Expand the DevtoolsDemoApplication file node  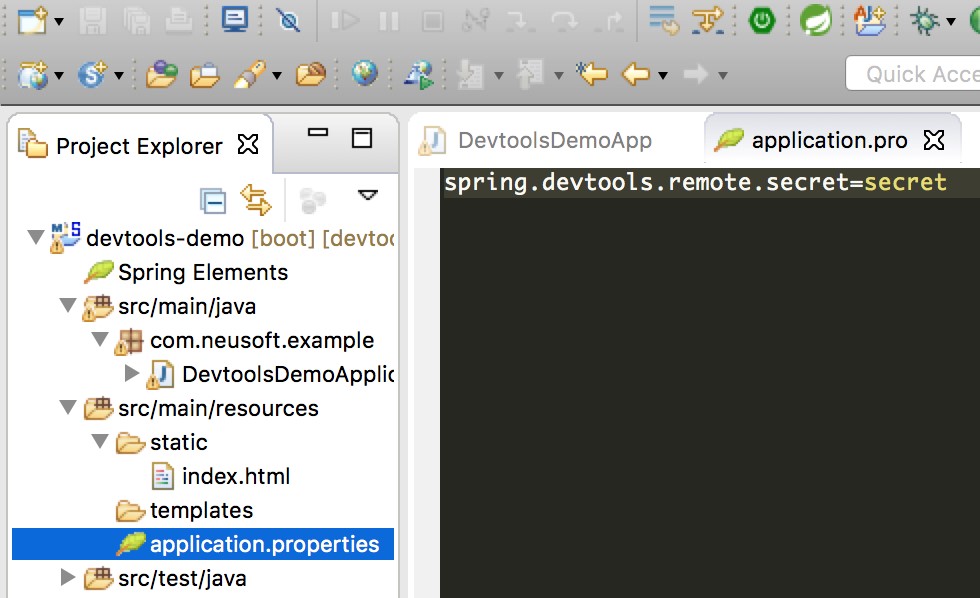(131, 373)
